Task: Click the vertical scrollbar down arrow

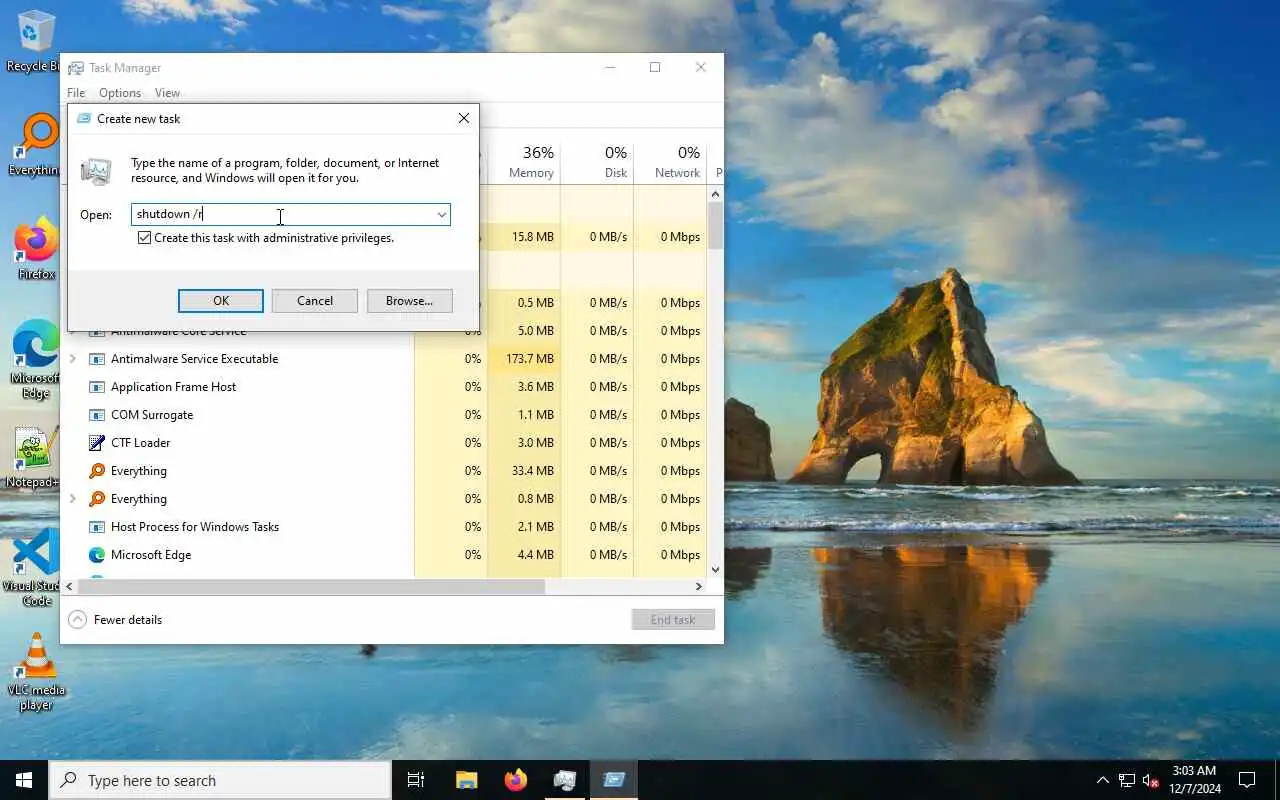Action: tap(715, 570)
